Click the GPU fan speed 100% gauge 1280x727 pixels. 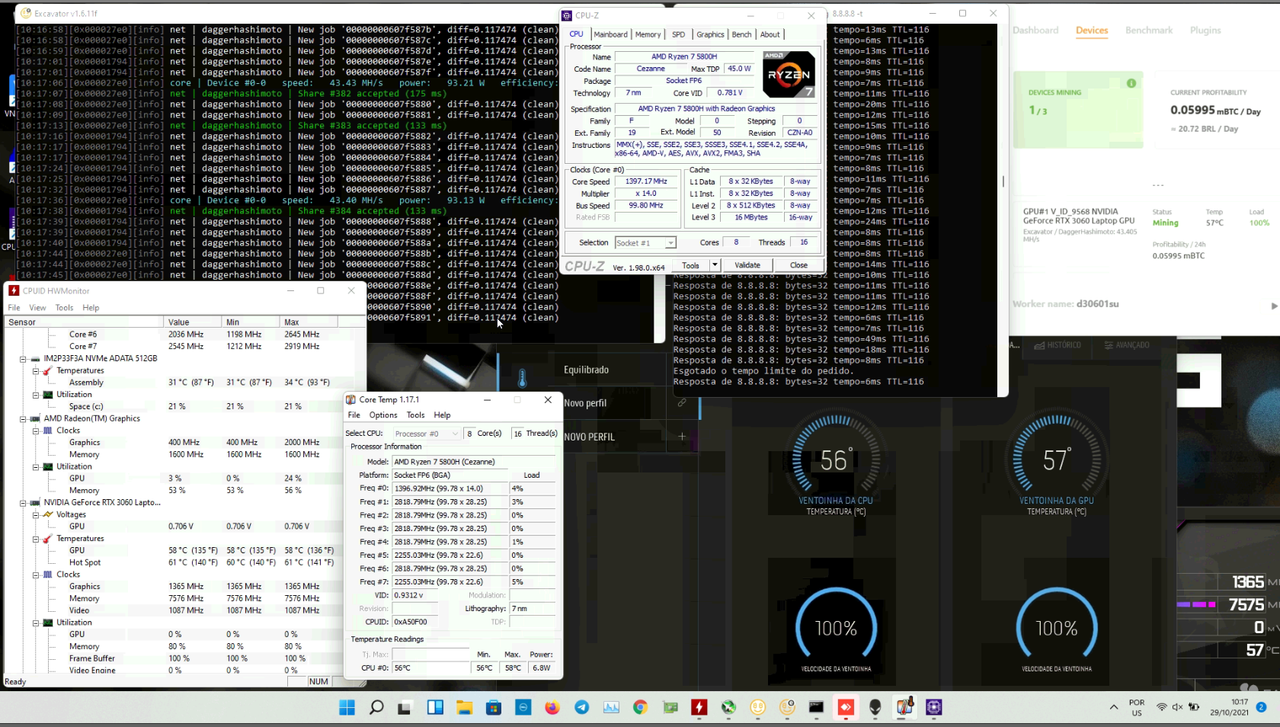coord(1056,628)
